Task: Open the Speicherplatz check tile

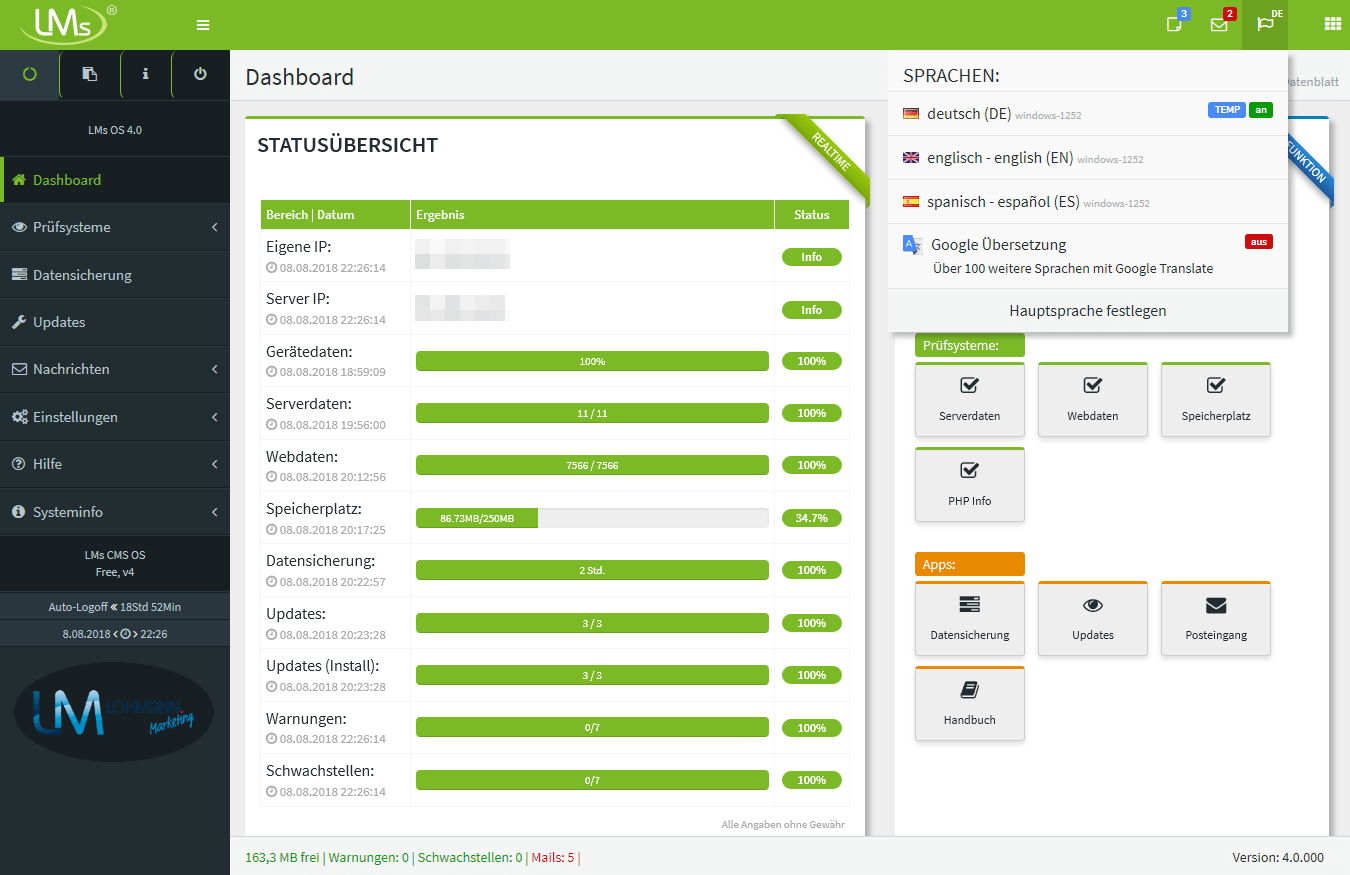Action: pyautogui.click(x=1216, y=399)
